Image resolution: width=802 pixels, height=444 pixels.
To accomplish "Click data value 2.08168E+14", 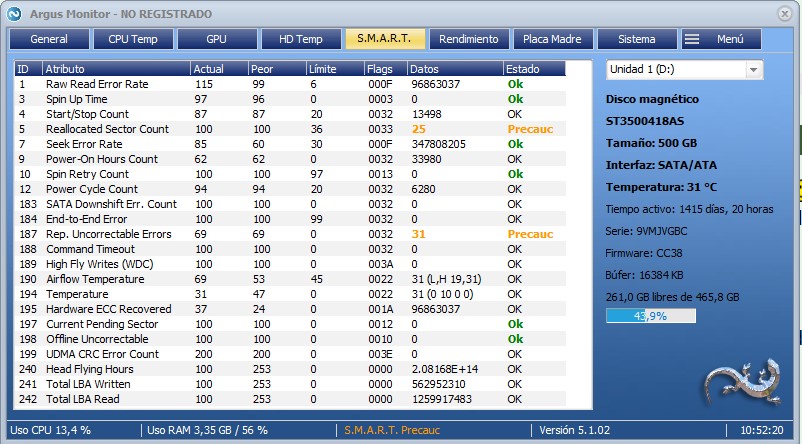I will [x=445, y=369].
